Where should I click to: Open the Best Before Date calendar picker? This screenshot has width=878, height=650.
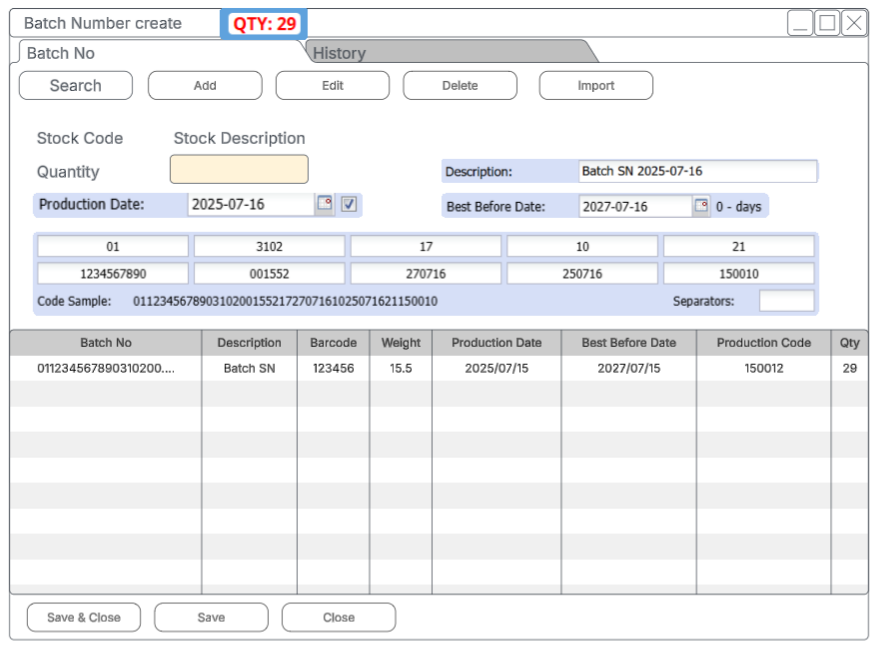click(x=701, y=206)
